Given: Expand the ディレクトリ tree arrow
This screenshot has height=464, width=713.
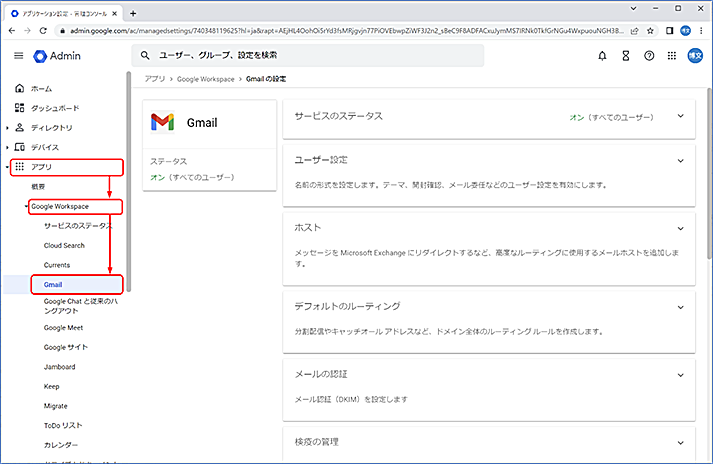Looking at the screenshot, I should pos(7,128).
